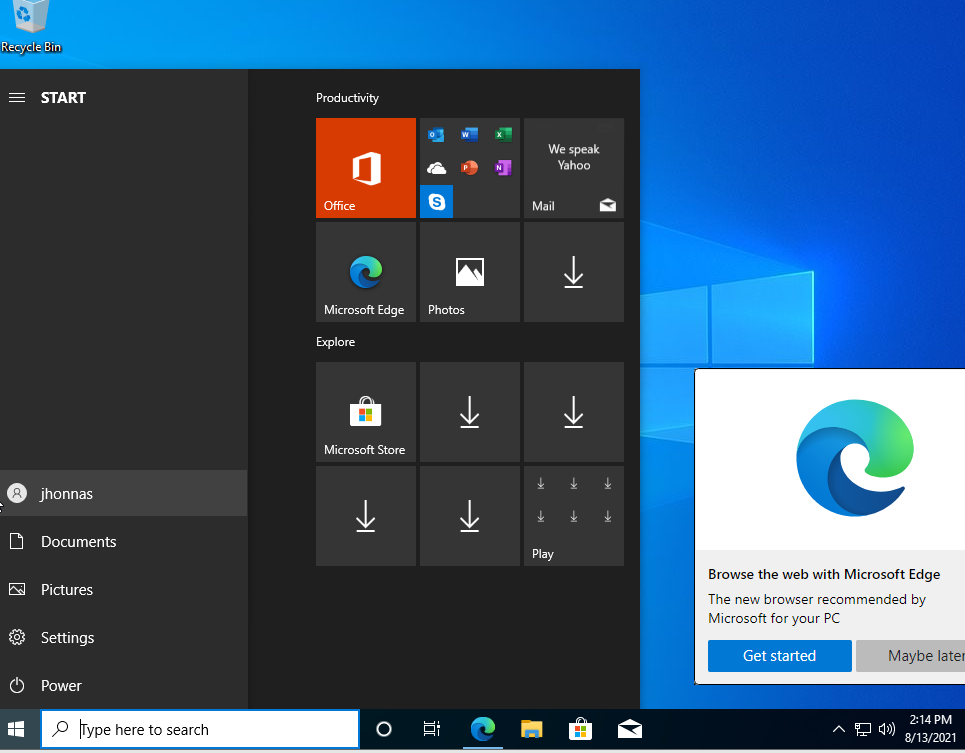
Task: Click the pending download tile beside Photos
Action: [574, 272]
